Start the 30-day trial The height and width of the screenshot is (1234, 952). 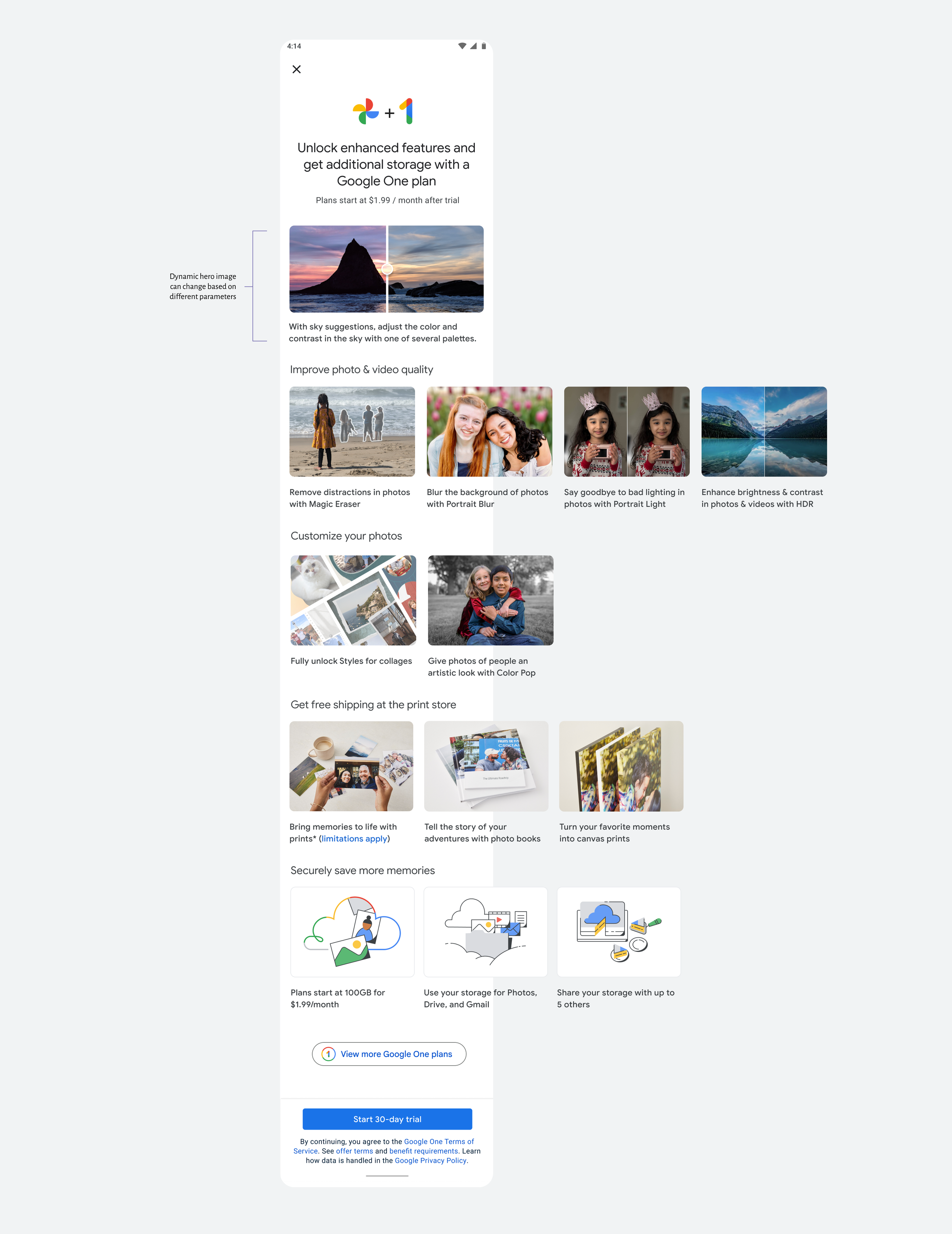click(x=387, y=1119)
